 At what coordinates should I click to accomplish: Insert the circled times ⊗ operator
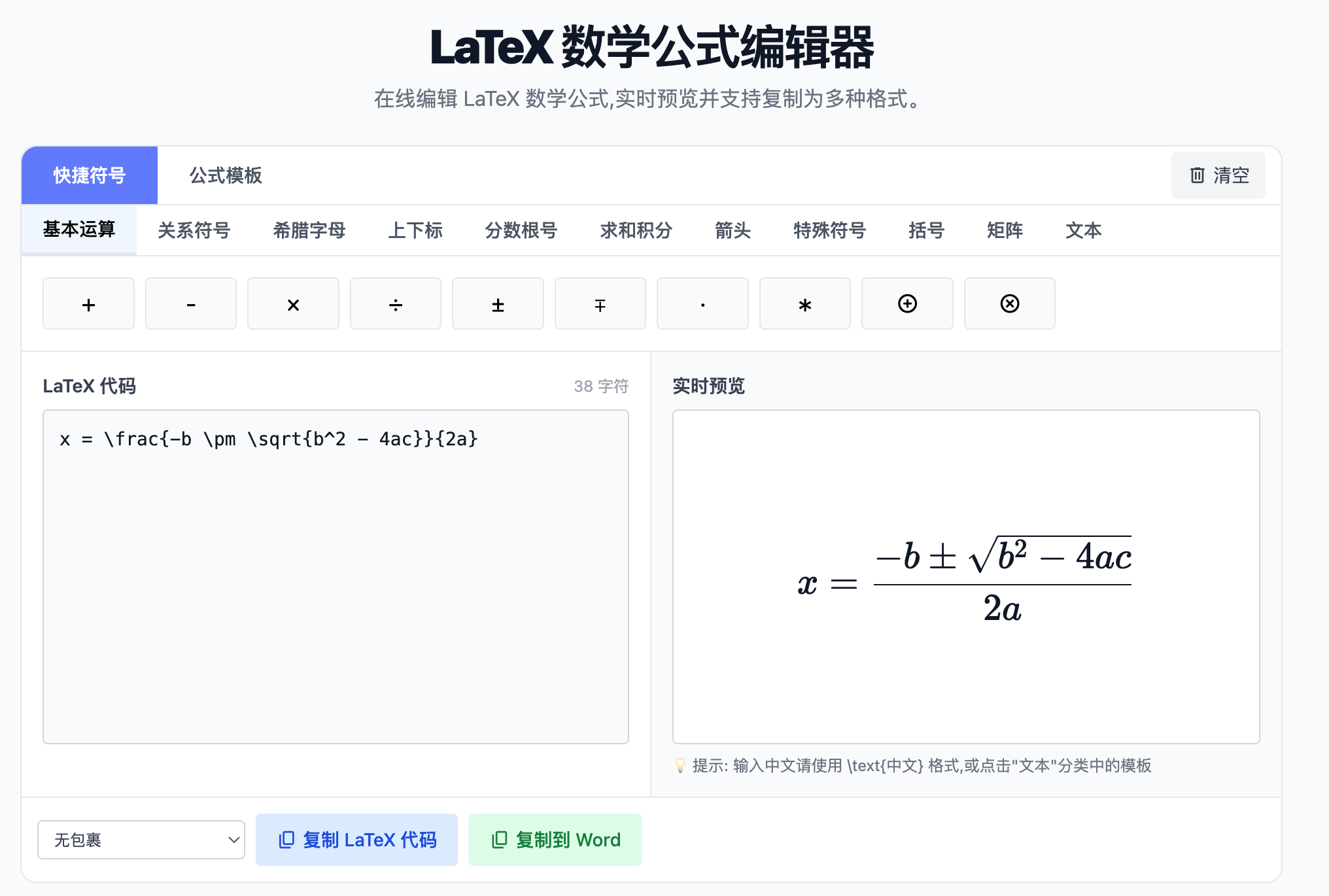click(x=1009, y=303)
